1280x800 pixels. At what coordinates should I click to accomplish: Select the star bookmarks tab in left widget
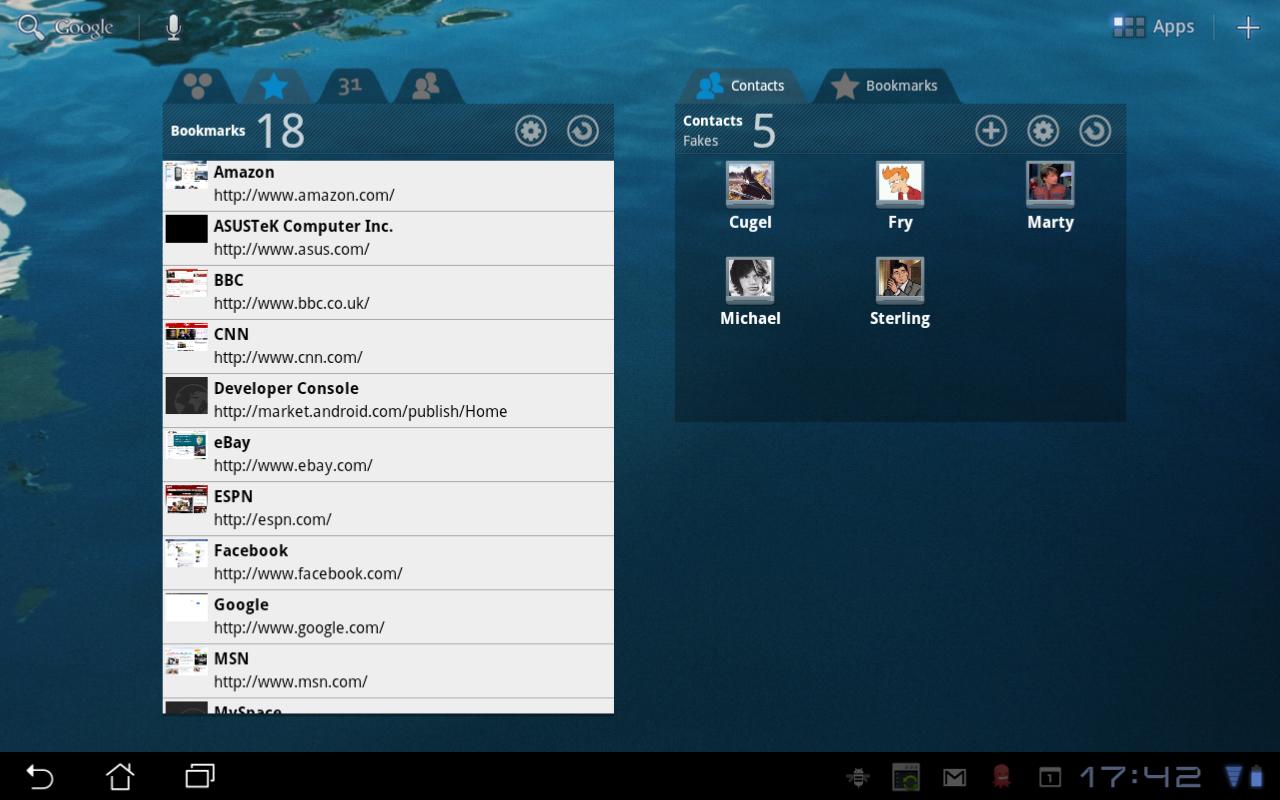click(x=273, y=87)
